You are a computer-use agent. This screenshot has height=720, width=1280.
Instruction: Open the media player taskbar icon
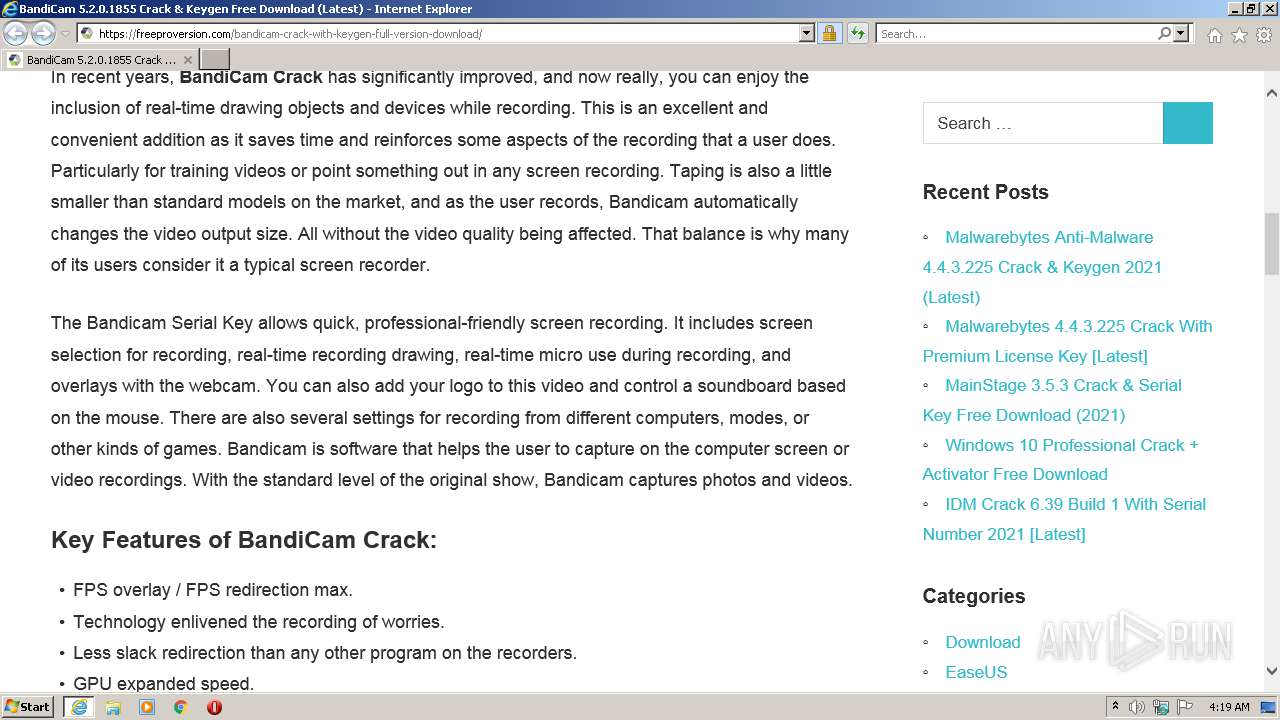point(147,707)
